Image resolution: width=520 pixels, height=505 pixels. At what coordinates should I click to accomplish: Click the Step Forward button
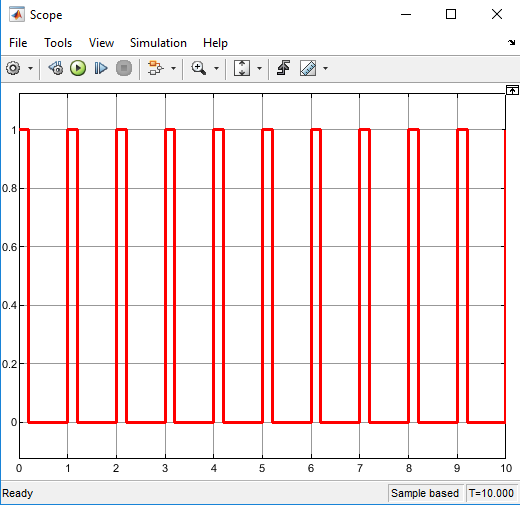pos(101,68)
